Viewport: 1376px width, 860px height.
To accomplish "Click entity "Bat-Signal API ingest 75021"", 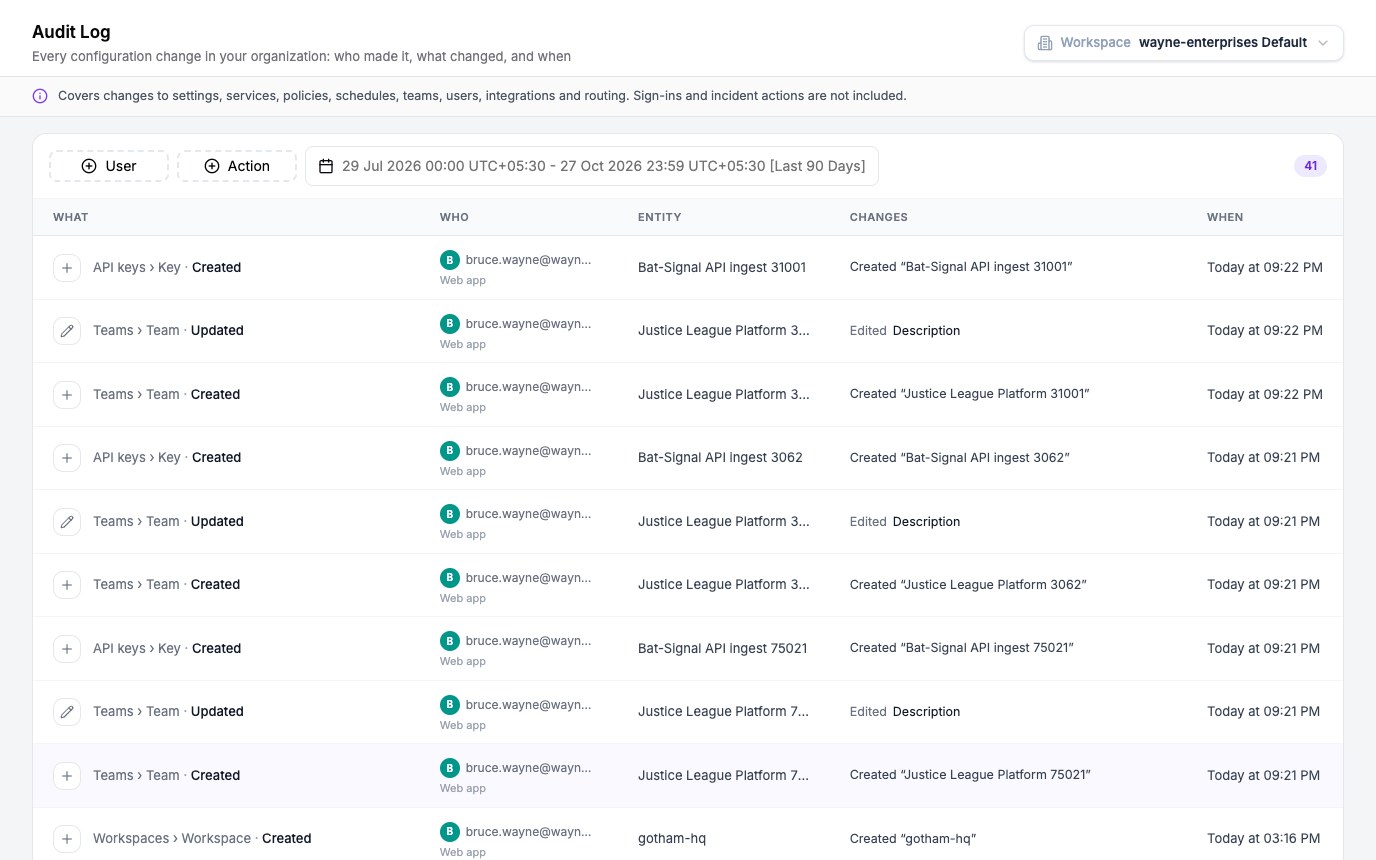I will [x=722, y=648].
